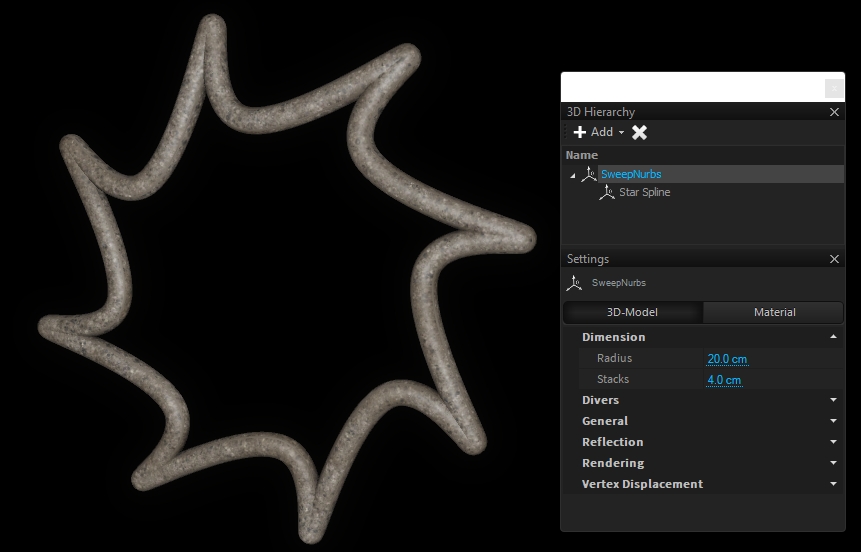Click the Stacks value 4.0 cm
Screen dimensions: 861x552
pyautogui.click(x=724, y=380)
